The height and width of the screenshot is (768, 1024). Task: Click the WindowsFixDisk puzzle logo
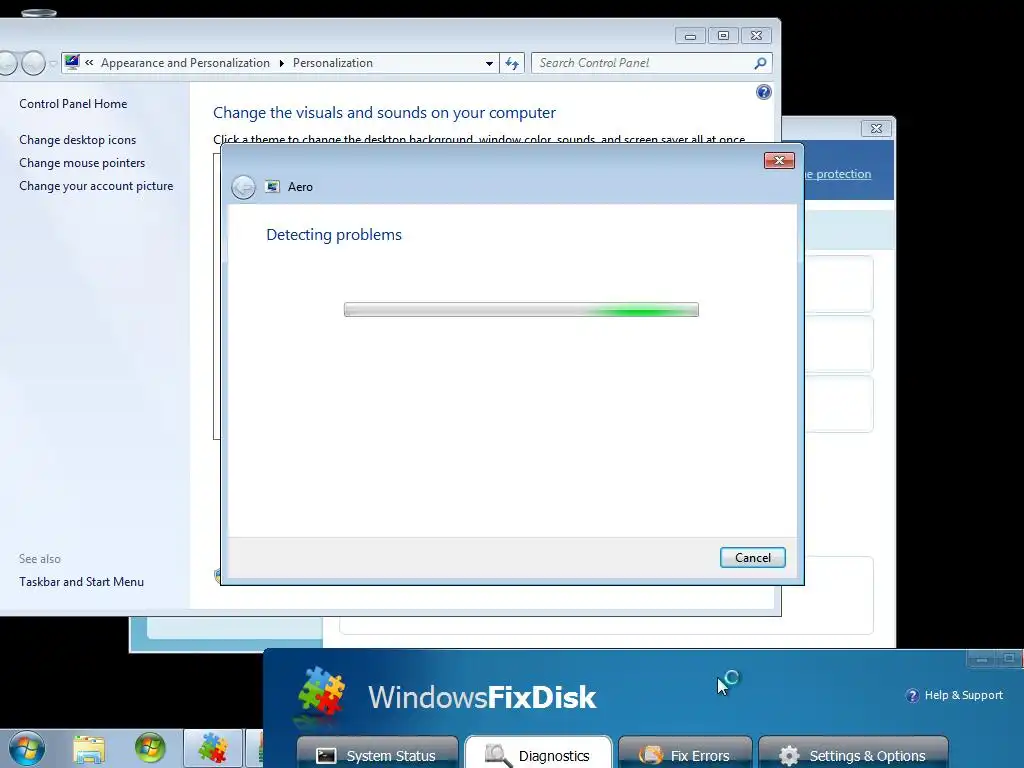[x=321, y=691]
